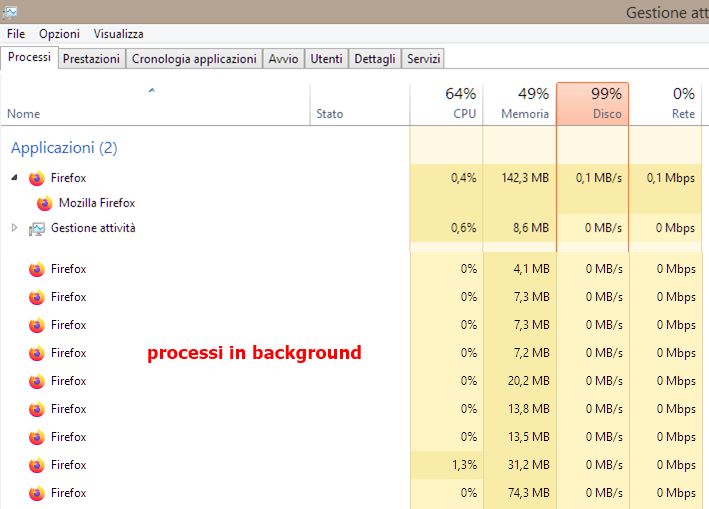Screen dimensions: 709x509
Task: Click the 0,1 Mbps network value
Action: click(671, 178)
